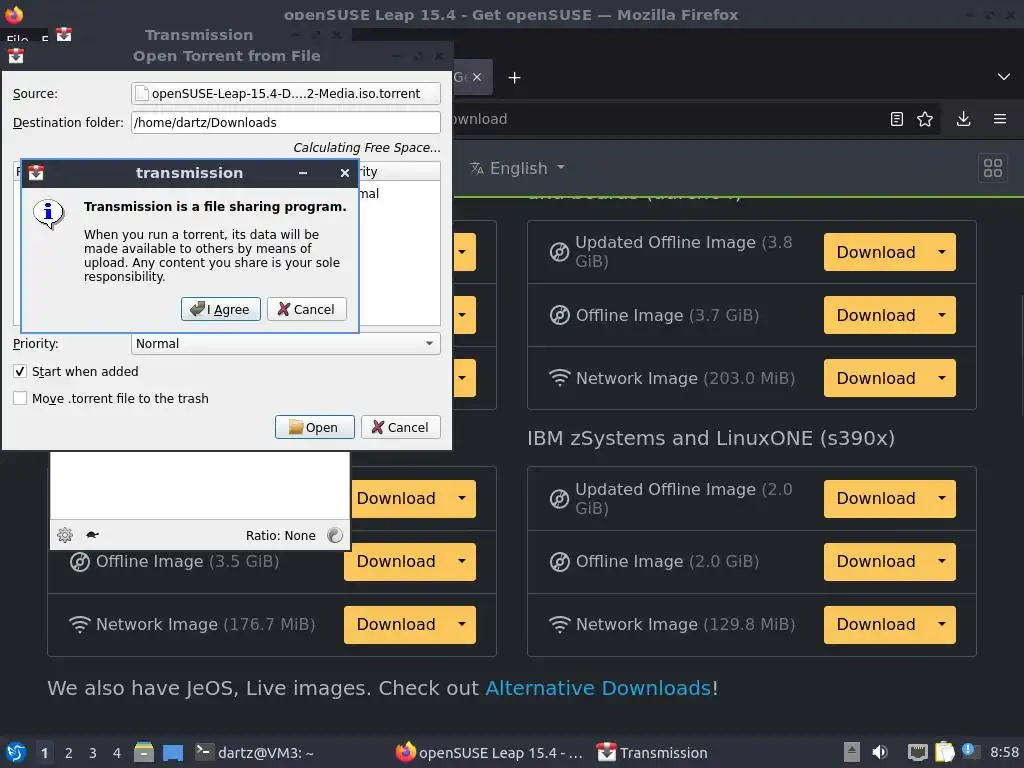Click the I Agree button
Viewport: 1024px width, 768px height.
point(221,309)
